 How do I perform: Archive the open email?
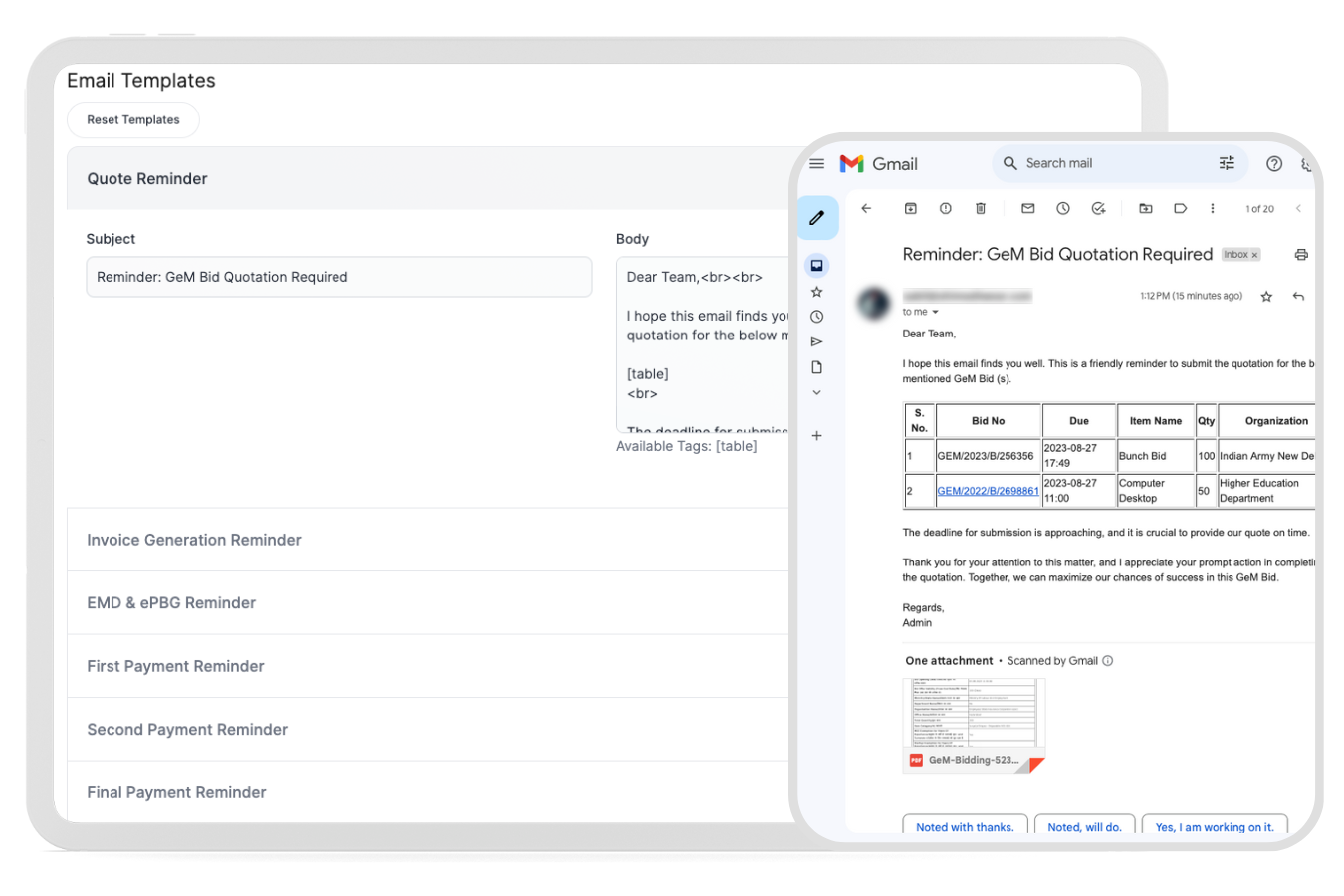910,208
